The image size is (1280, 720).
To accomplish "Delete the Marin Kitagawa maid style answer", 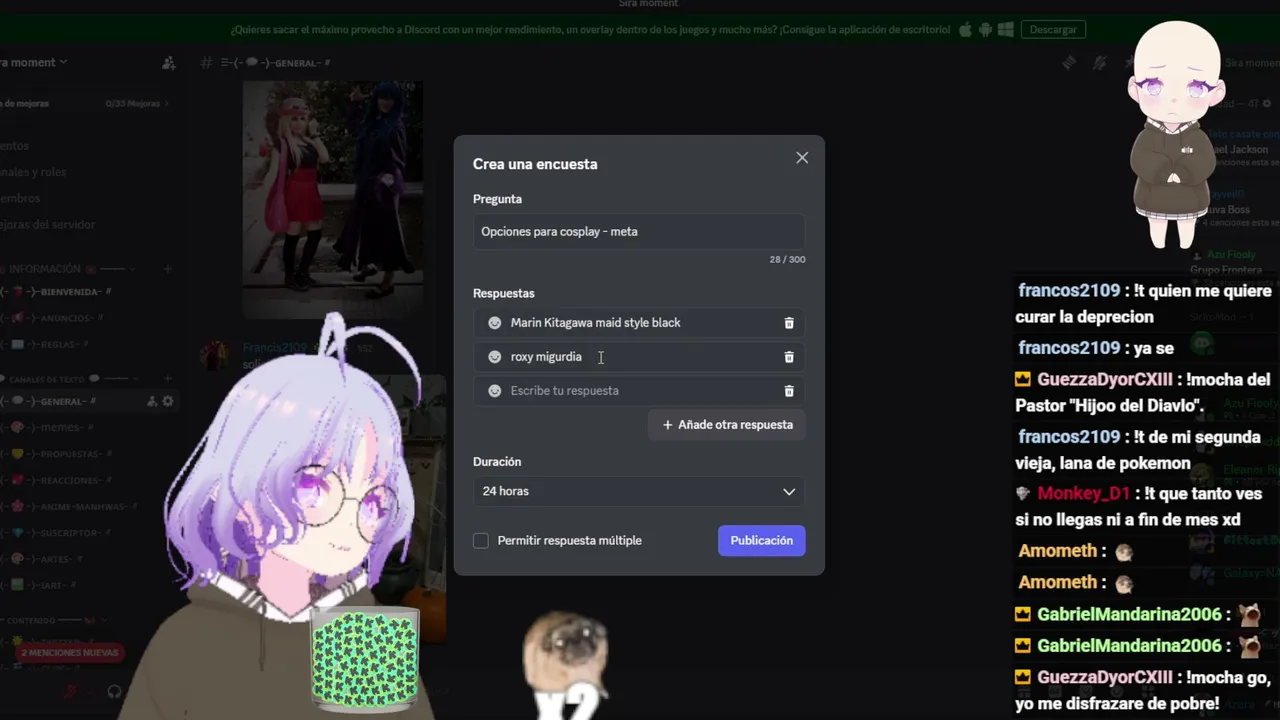I will pos(789,323).
